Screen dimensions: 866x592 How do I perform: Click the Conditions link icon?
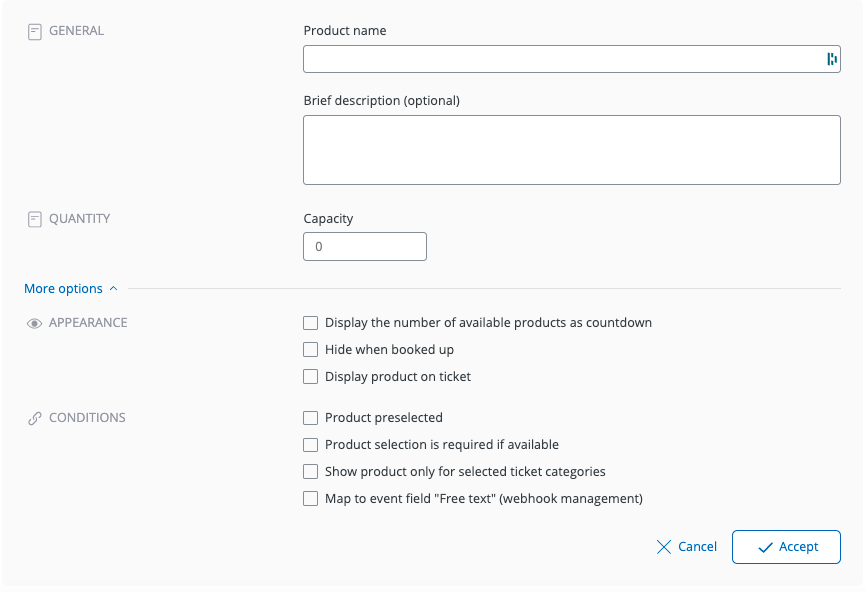[x=35, y=418]
